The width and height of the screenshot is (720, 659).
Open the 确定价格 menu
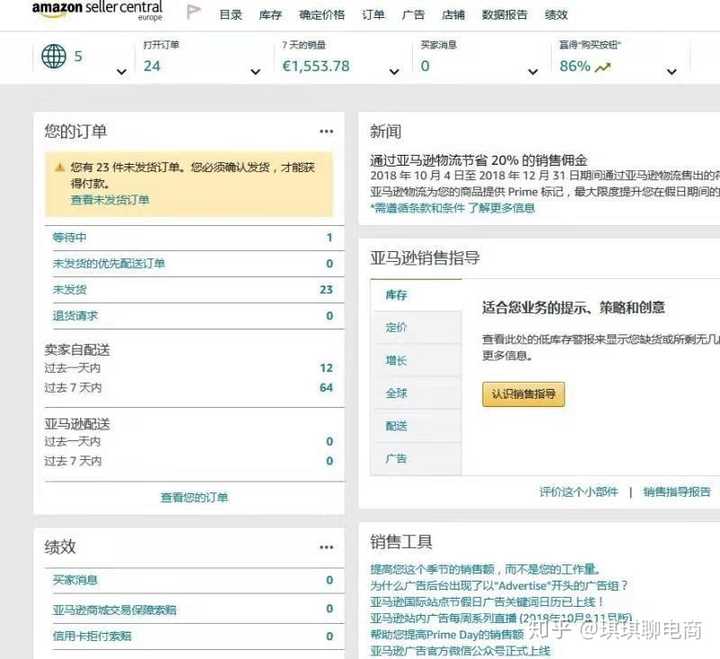[322, 15]
